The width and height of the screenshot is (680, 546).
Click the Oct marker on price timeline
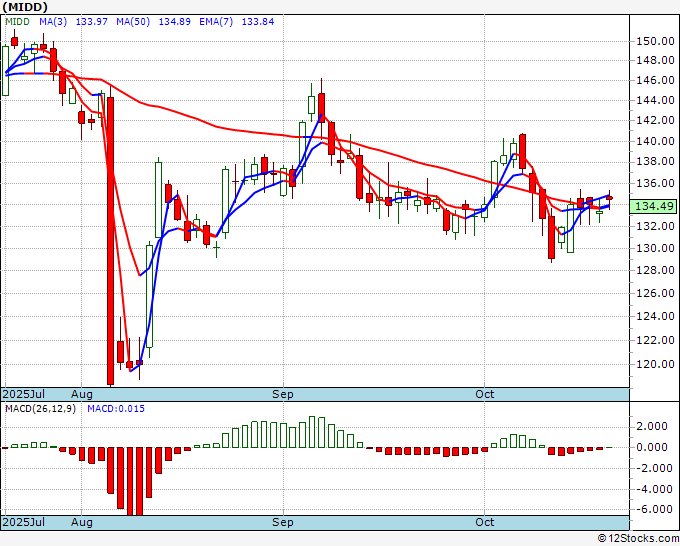(x=484, y=394)
